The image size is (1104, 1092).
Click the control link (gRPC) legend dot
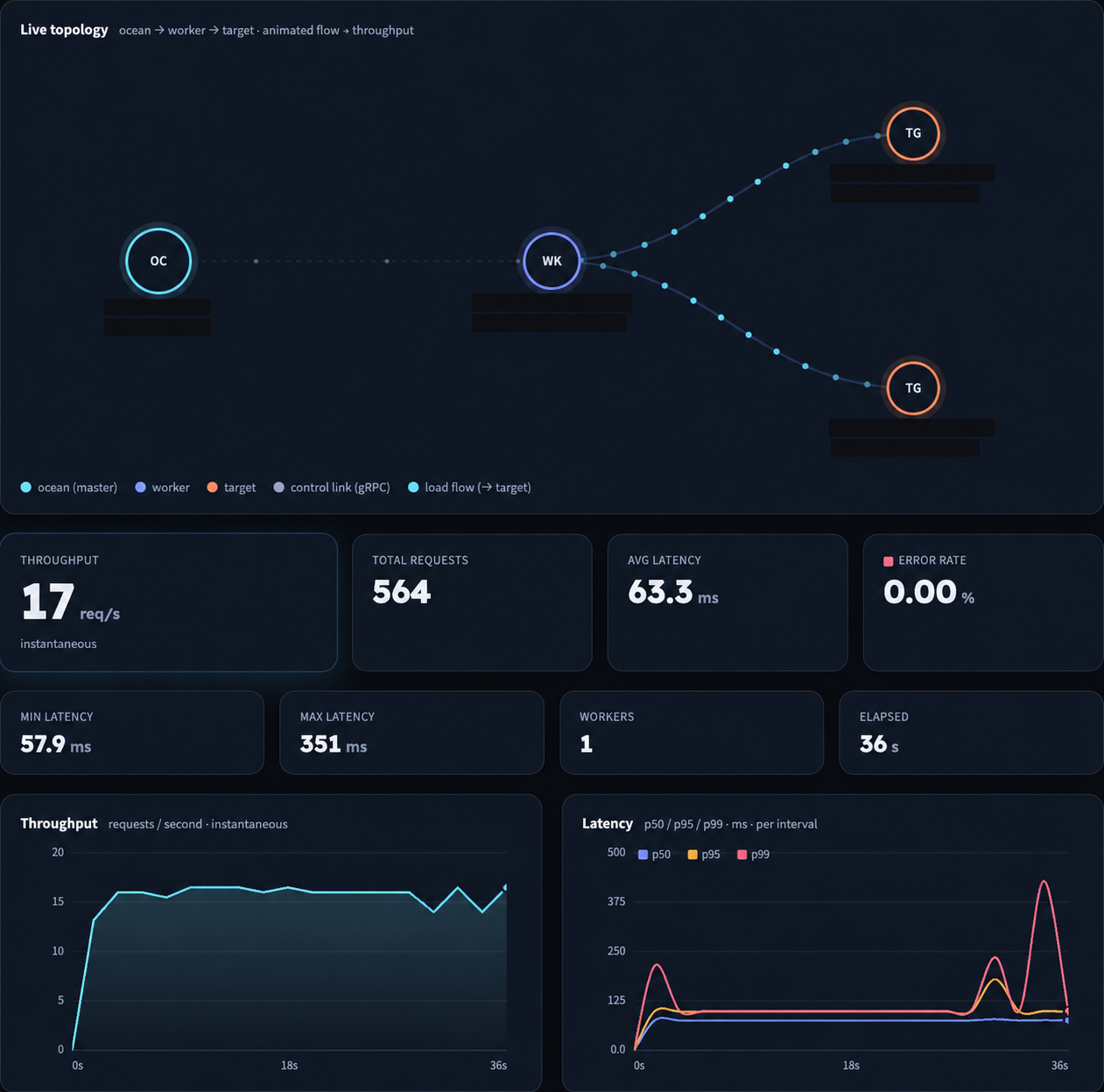[278, 487]
